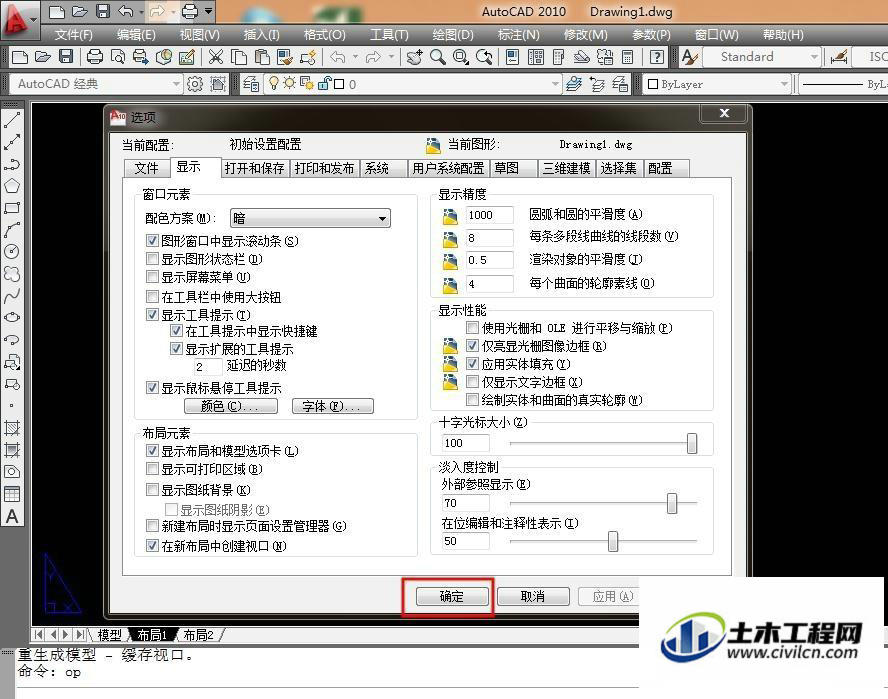Open the 配色方案 dropdown

point(310,218)
